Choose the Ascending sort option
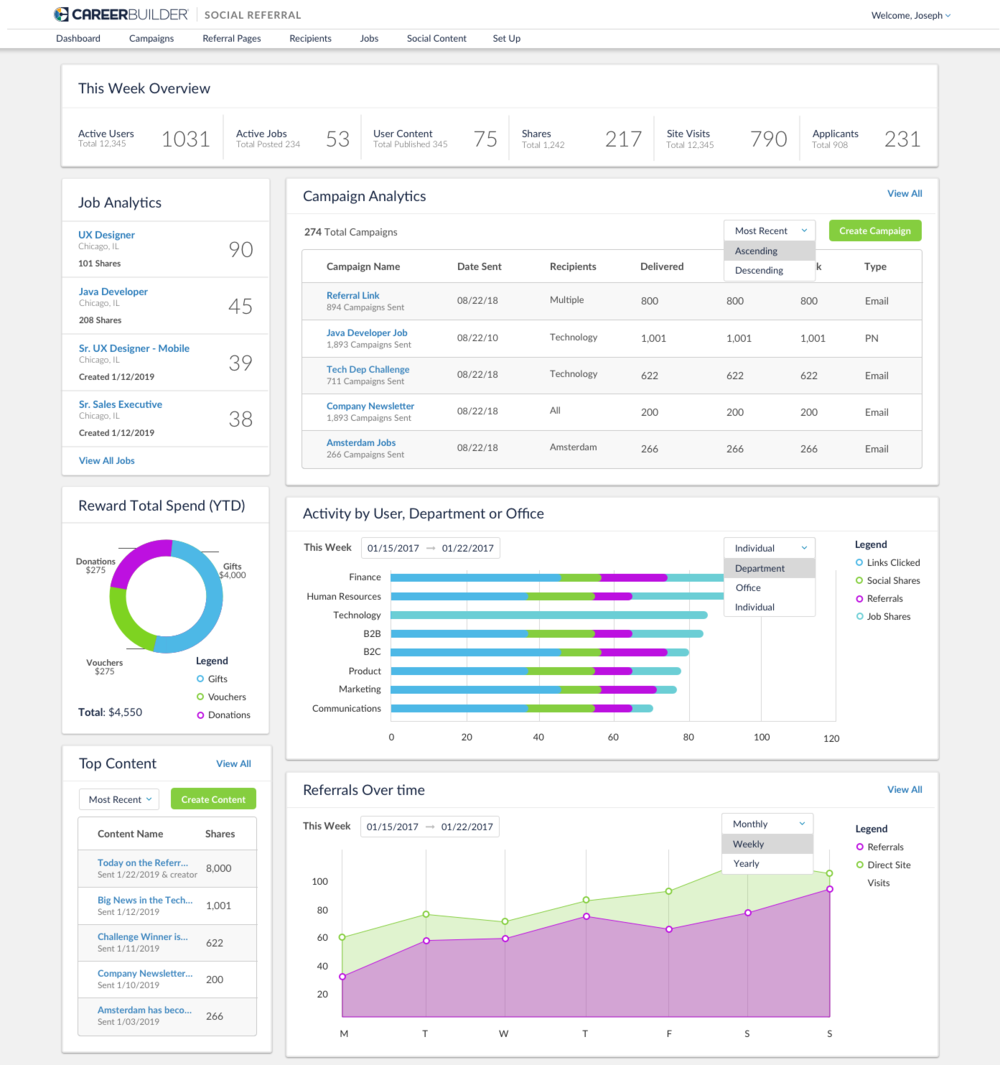This screenshot has width=1000, height=1065. click(770, 251)
